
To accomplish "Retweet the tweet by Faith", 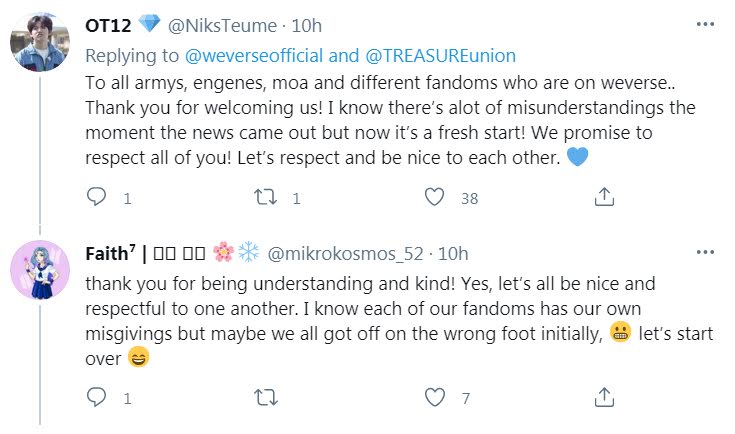I will 266,398.
